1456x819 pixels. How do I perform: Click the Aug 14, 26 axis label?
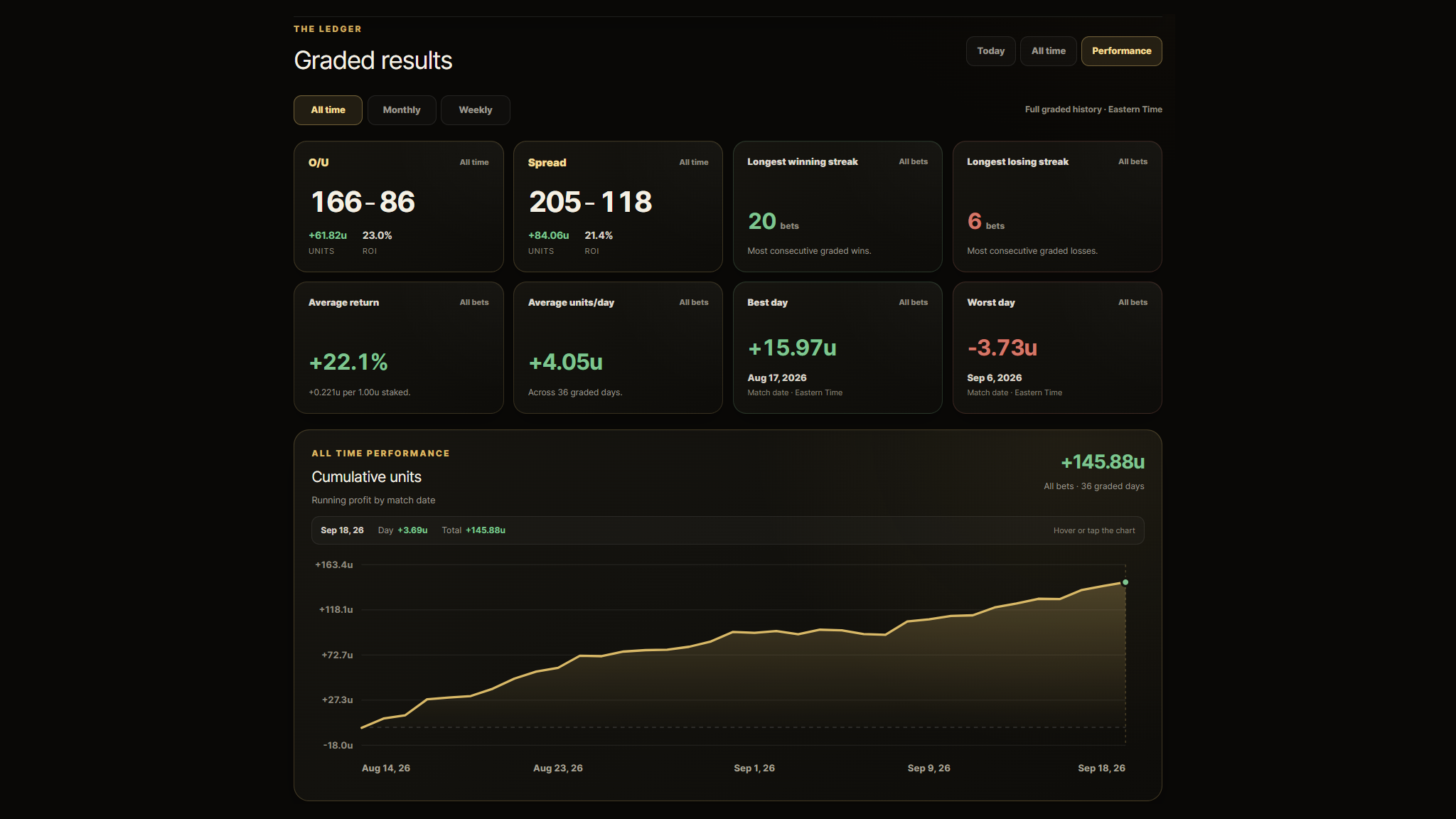click(x=386, y=769)
